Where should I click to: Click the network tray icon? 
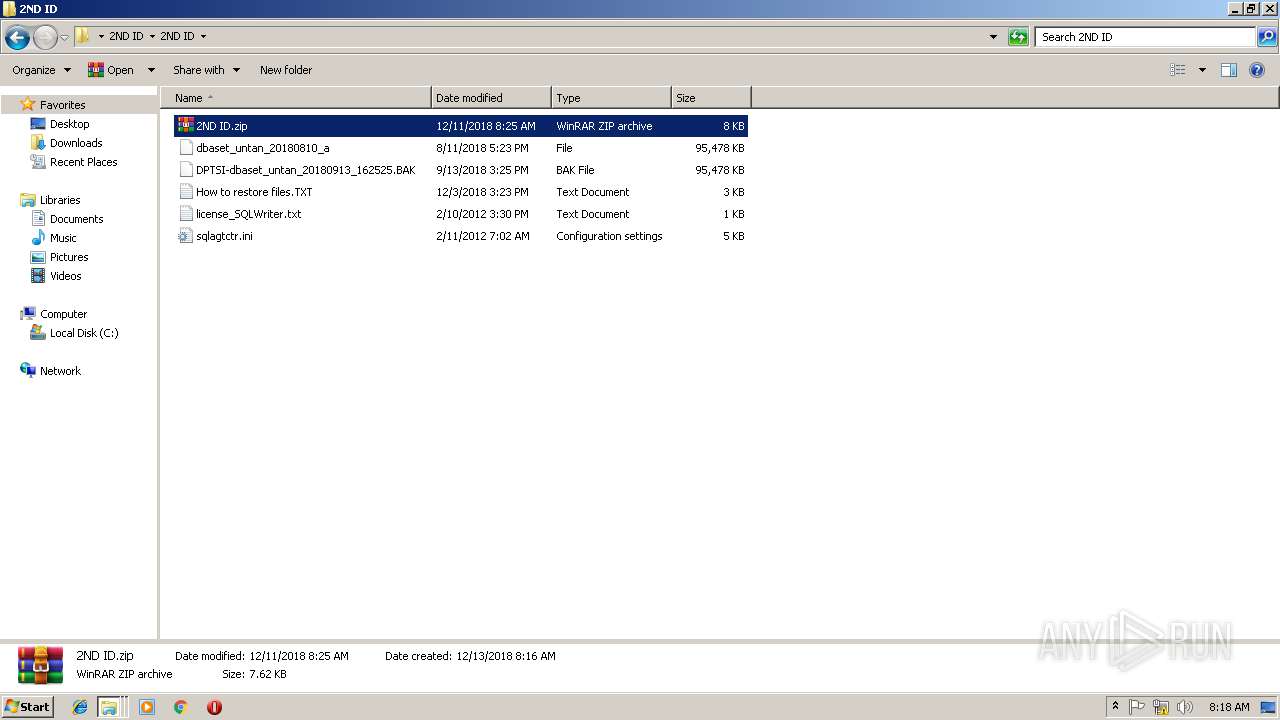[1161, 707]
